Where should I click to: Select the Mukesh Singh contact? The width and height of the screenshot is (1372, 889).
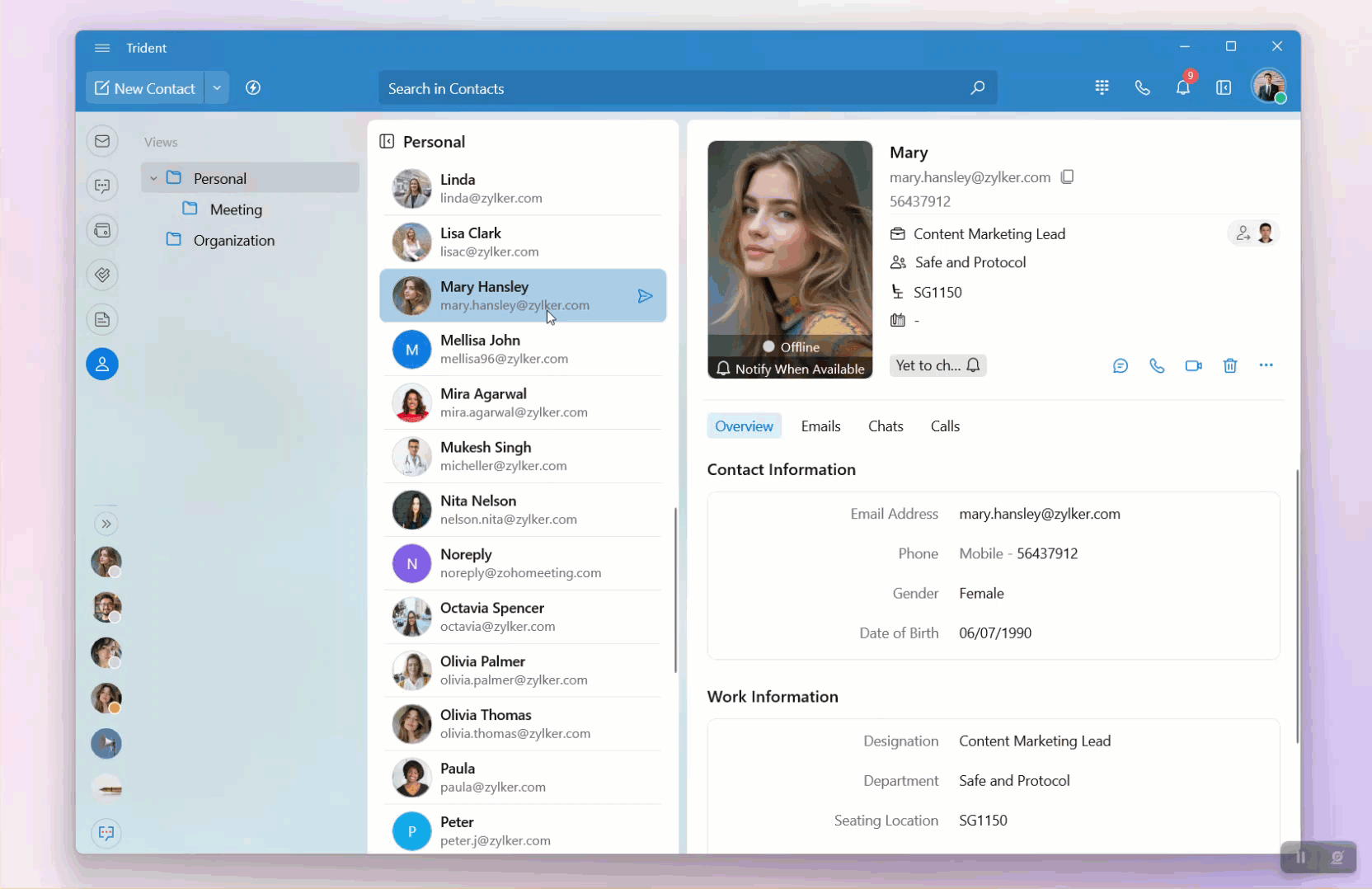(523, 456)
